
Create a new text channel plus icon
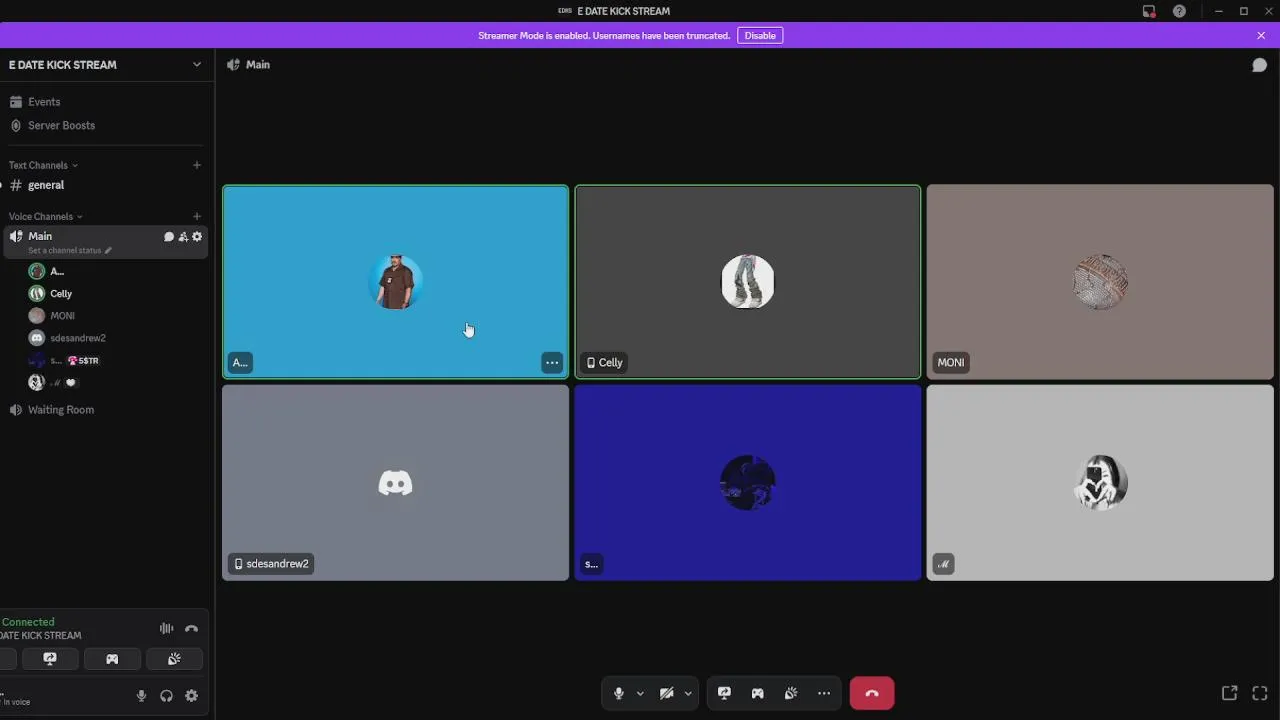(x=197, y=165)
